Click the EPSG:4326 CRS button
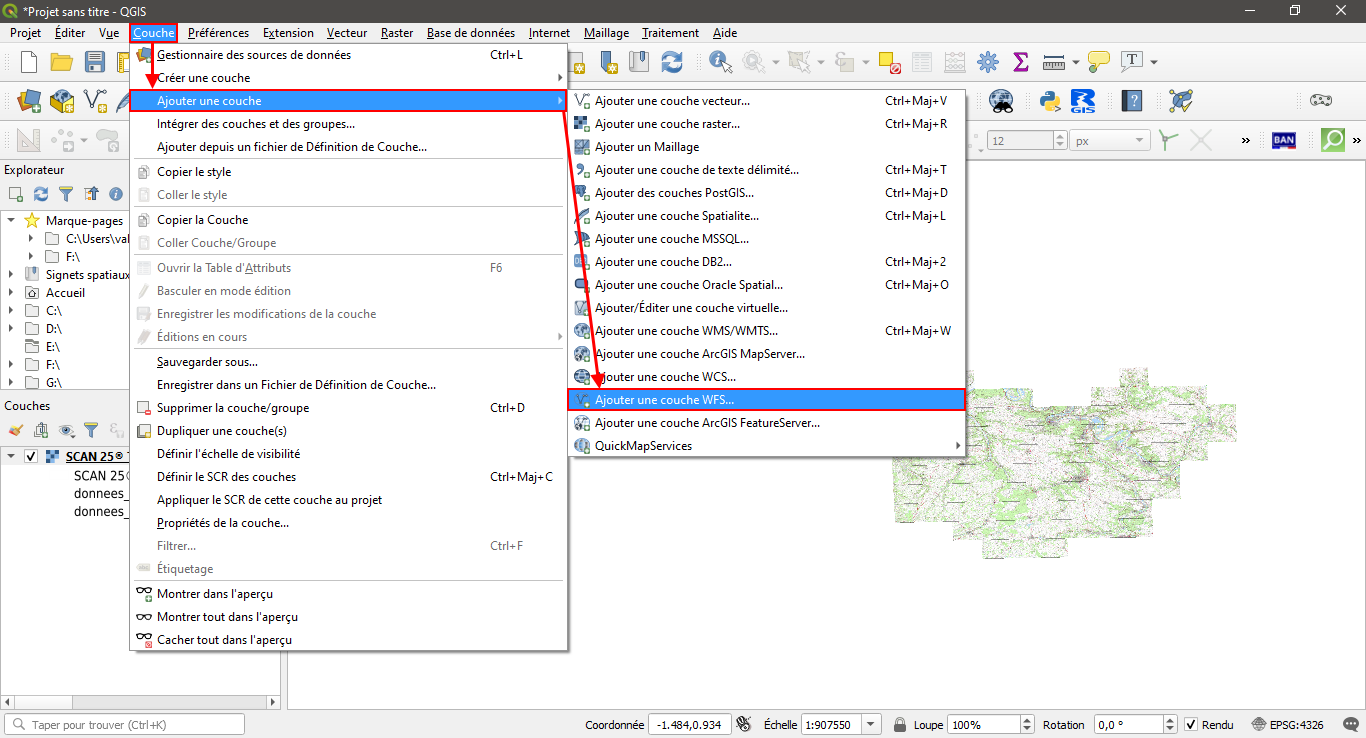 click(x=1290, y=724)
